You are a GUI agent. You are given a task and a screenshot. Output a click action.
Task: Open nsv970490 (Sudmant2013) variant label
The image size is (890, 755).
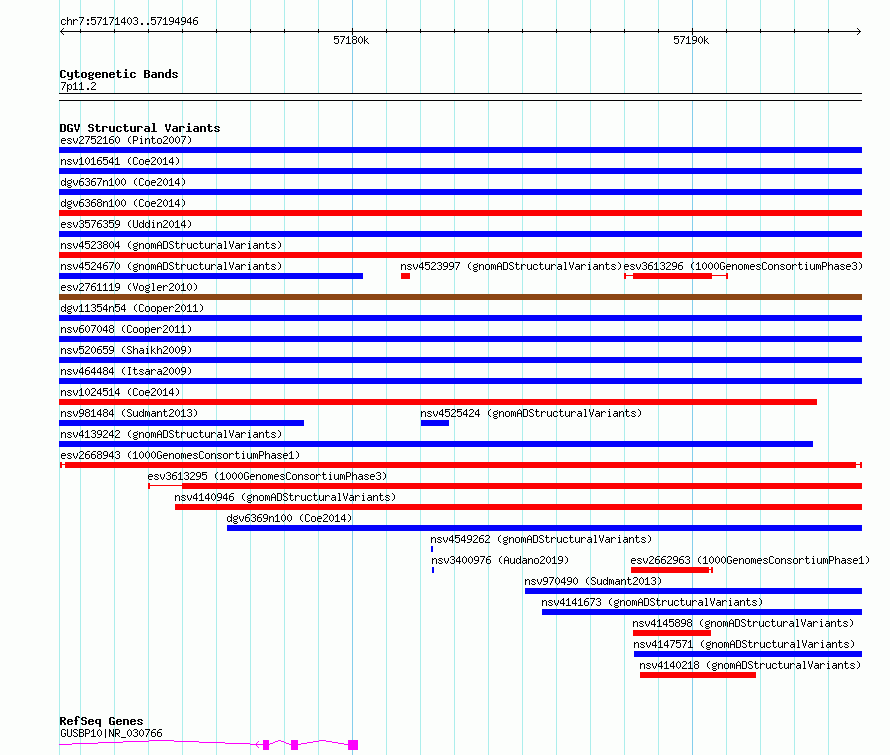pos(593,581)
